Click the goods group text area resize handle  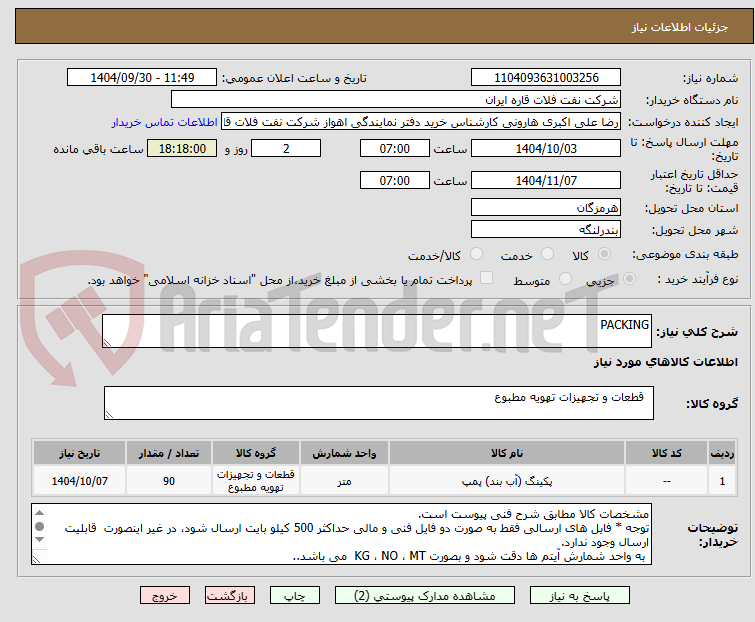pos(109,415)
